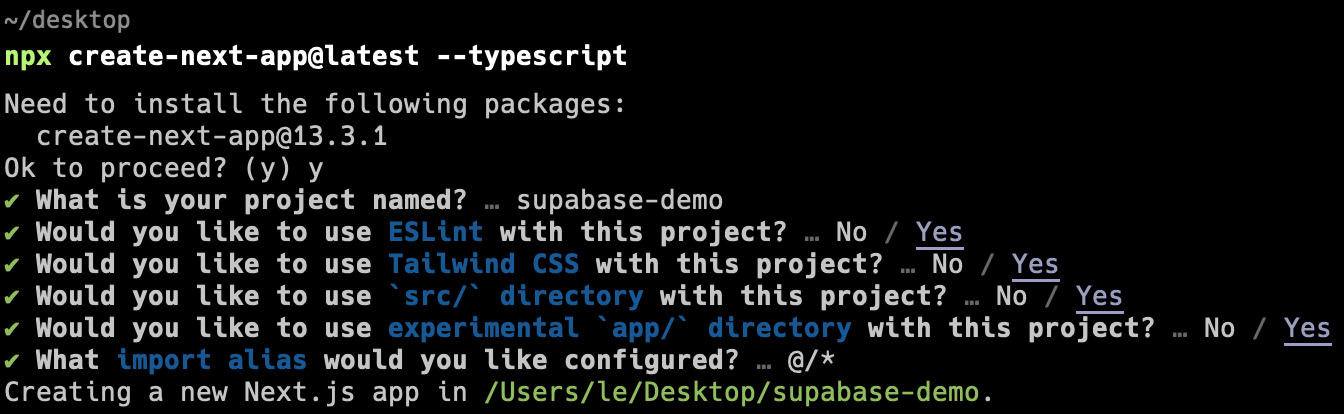The image size is (1344, 414).
Task: Click the underlined 'Yes' on the app/ directory line
Action: click(1307, 329)
